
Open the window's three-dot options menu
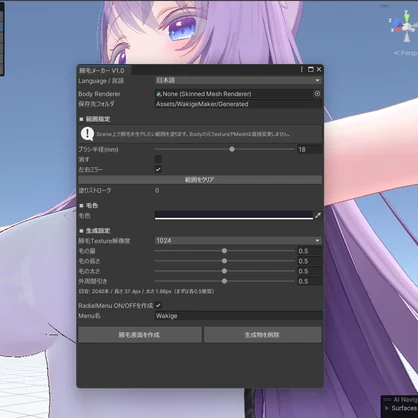pos(302,69)
